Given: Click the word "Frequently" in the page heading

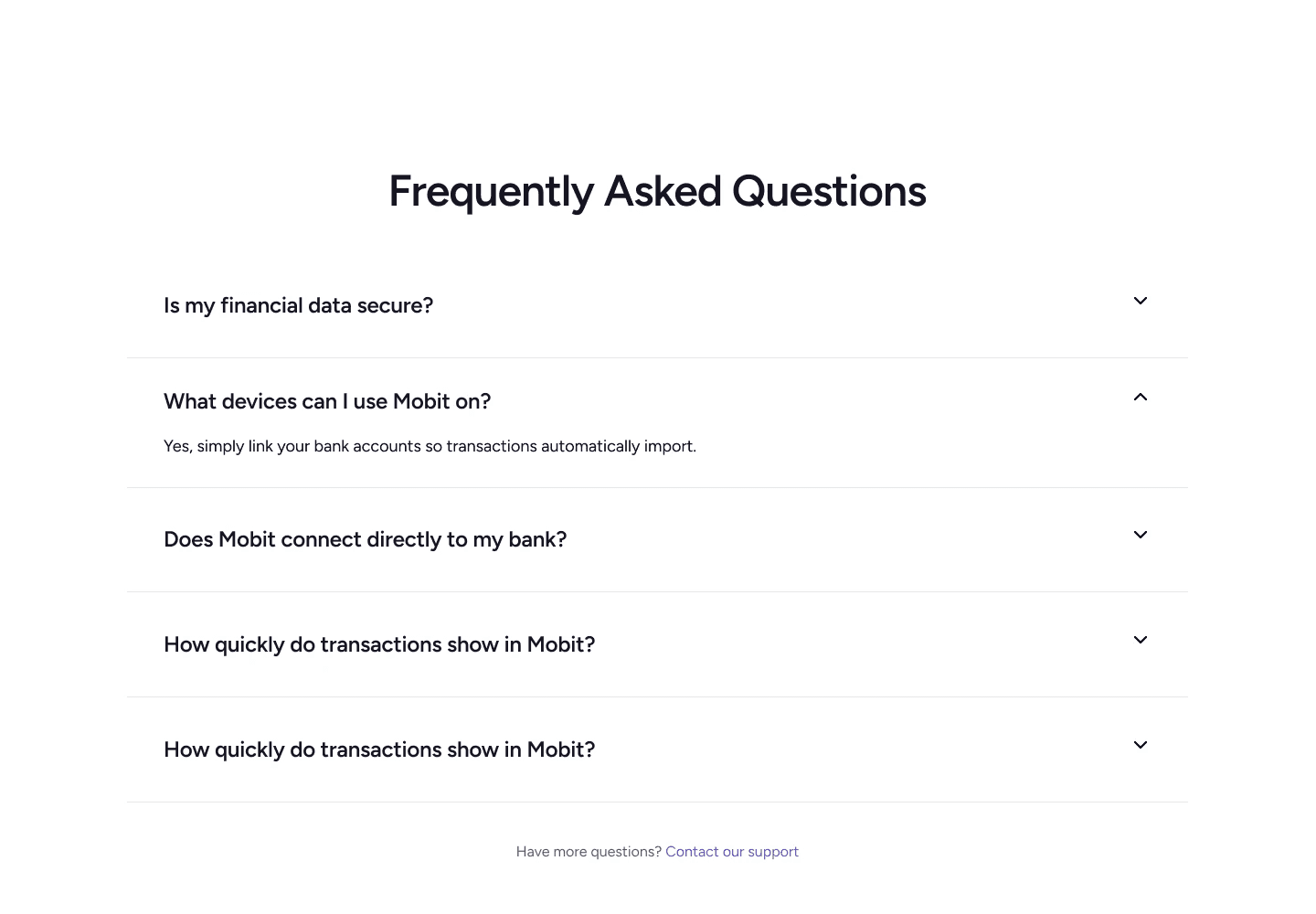Looking at the screenshot, I should (492, 192).
